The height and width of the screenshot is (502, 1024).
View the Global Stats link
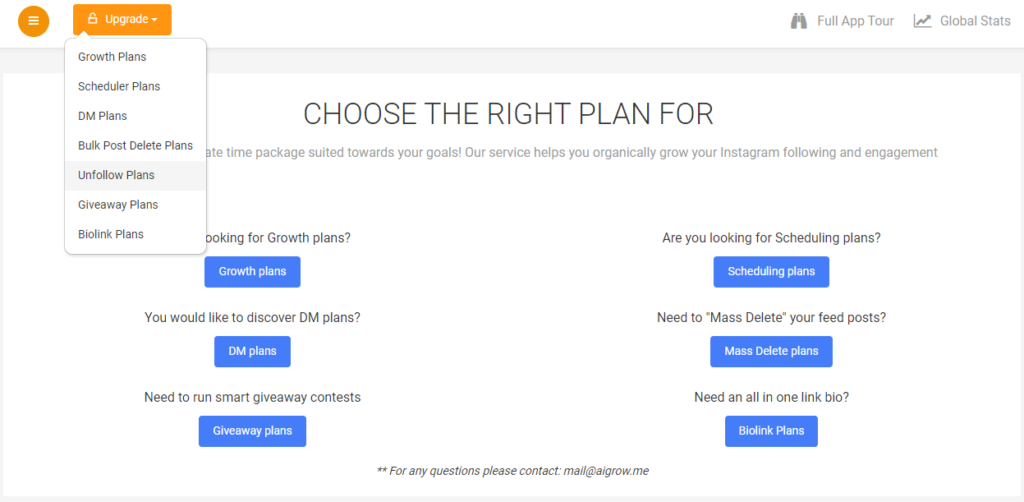click(x=975, y=21)
